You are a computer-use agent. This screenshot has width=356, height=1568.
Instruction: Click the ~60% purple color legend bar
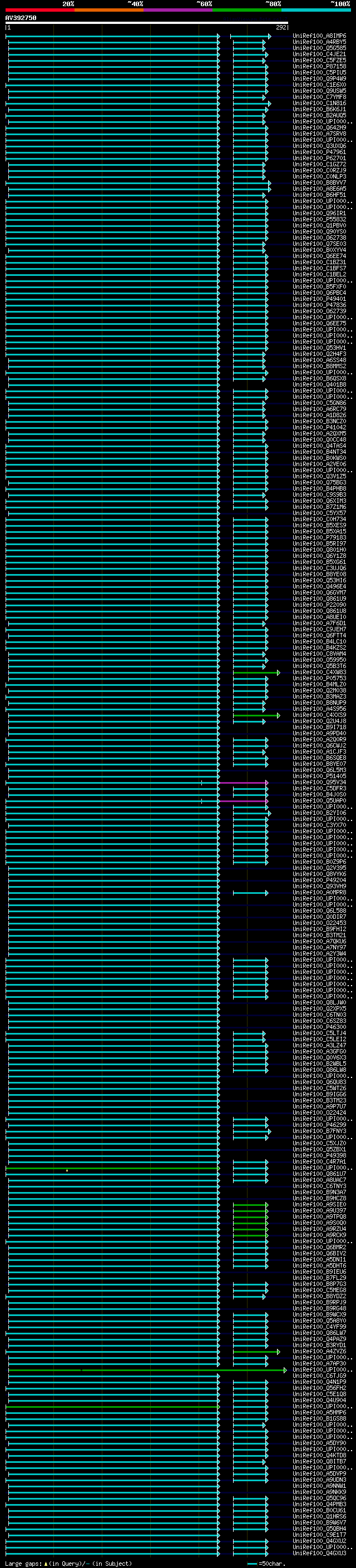tap(179, 10)
